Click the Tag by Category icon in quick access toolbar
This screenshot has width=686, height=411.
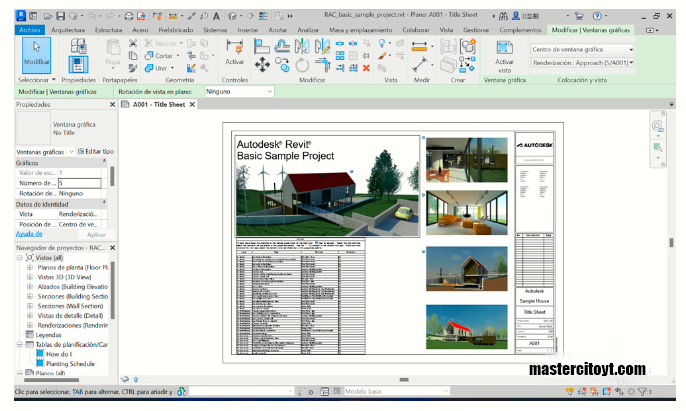[x=204, y=16]
